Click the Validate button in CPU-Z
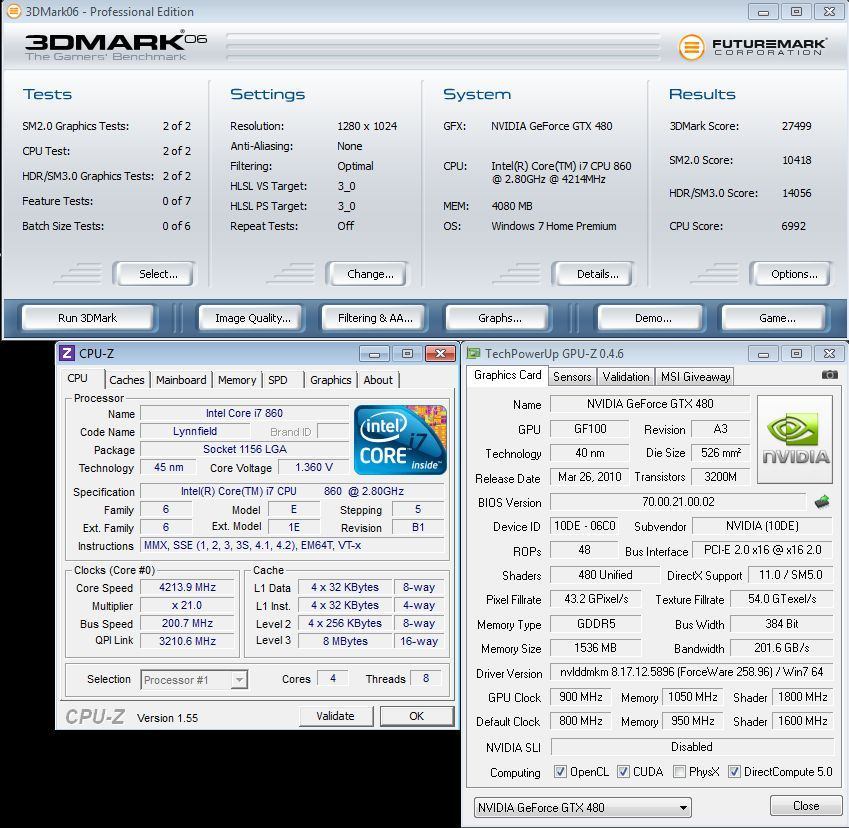The height and width of the screenshot is (828, 849). (336, 716)
